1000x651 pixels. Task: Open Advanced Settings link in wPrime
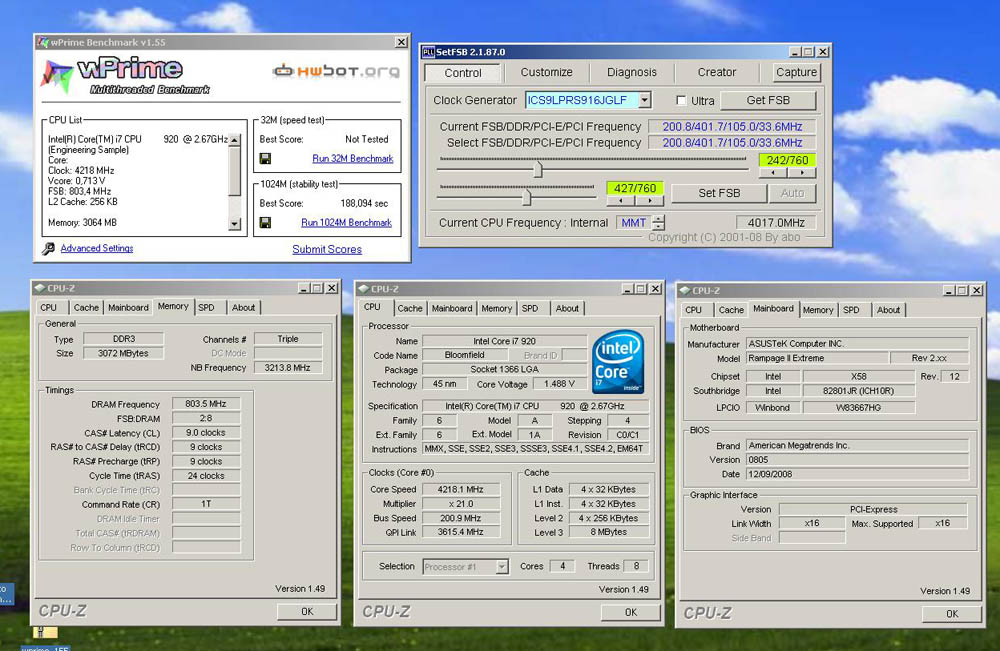[97, 248]
